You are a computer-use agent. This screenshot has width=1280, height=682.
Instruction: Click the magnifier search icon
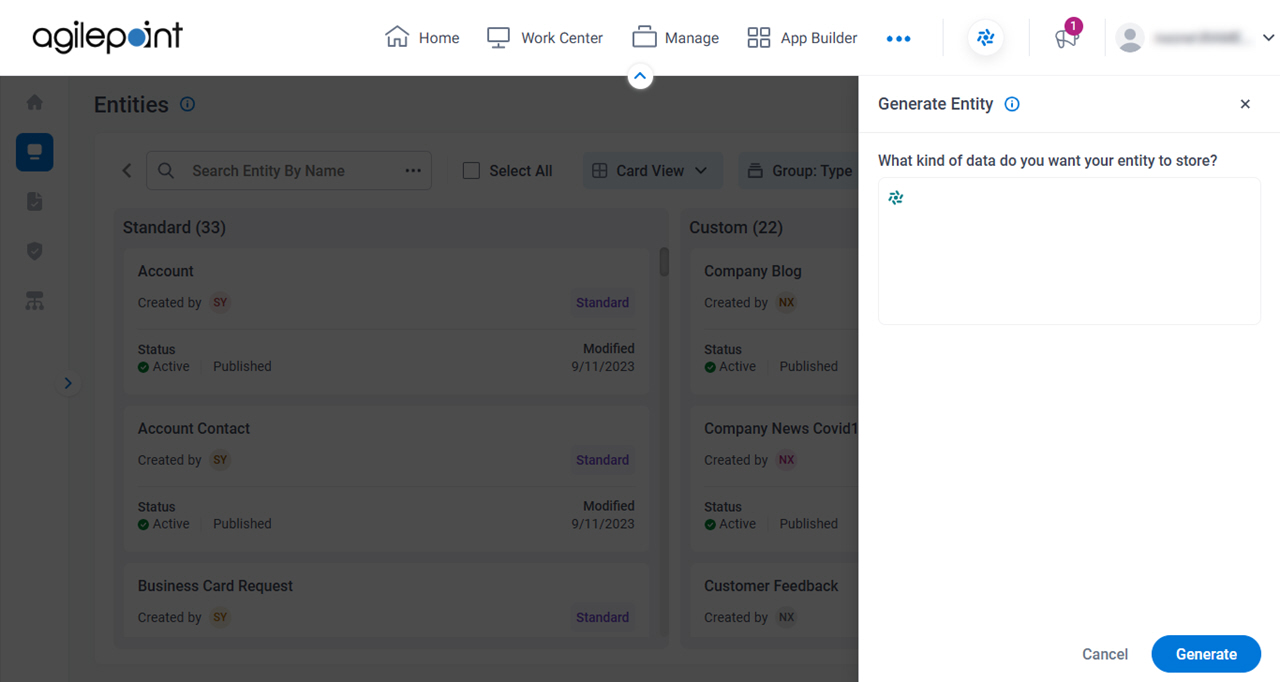pos(167,171)
